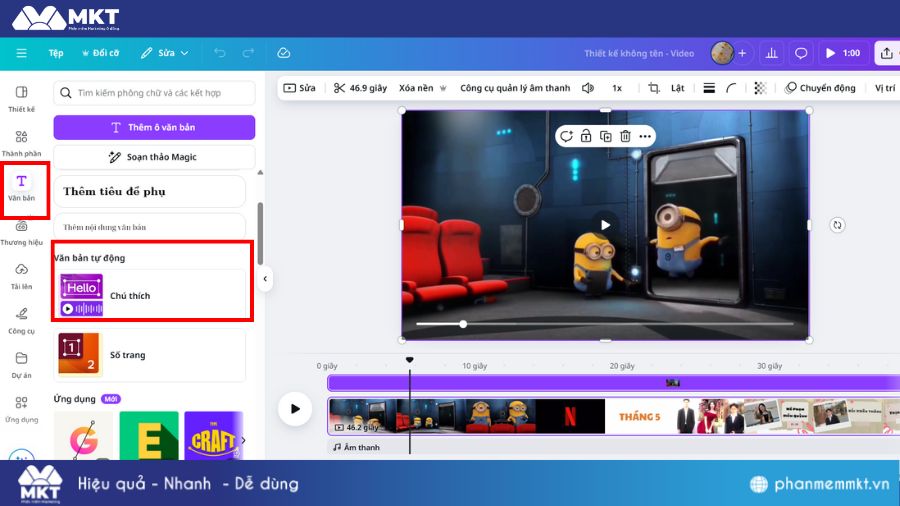Screen dimensions: 900x506
Task: Open the comments speech bubble
Action: 801,53
